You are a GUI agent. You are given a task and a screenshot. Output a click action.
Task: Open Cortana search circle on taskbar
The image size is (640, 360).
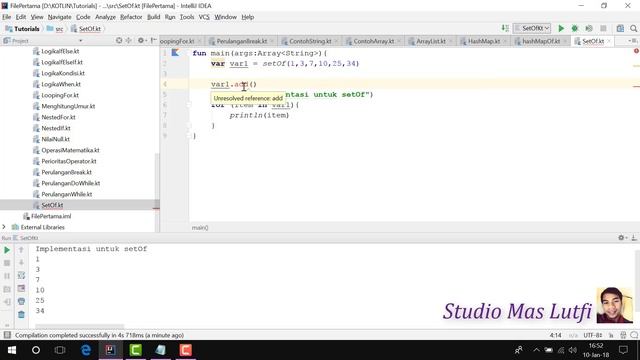tap(36, 350)
